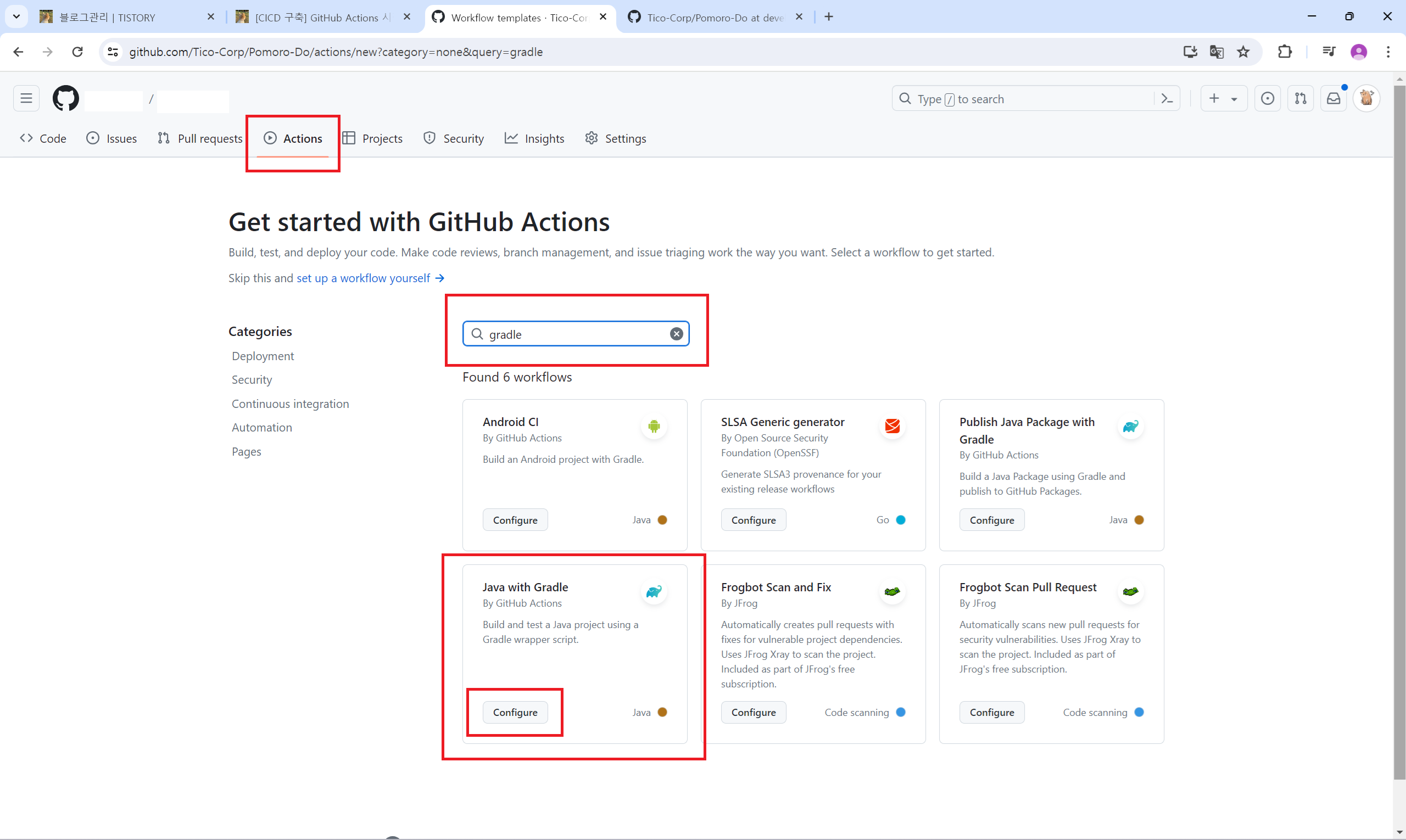Open the notifications inbox icon
1406x840 pixels.
pyautogui.click(x=1334, y=99)
